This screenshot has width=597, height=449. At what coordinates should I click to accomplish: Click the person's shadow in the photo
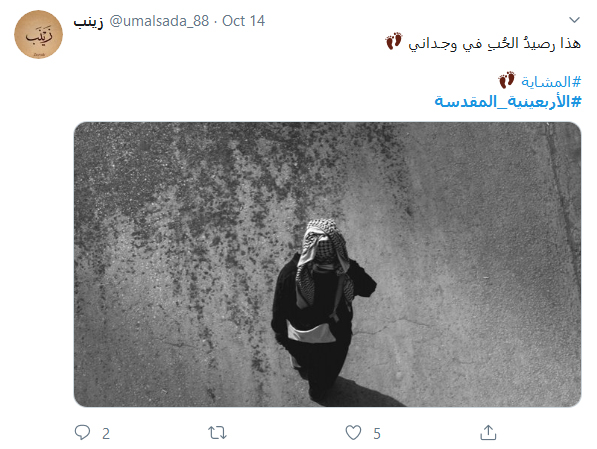tap(366, 393)
